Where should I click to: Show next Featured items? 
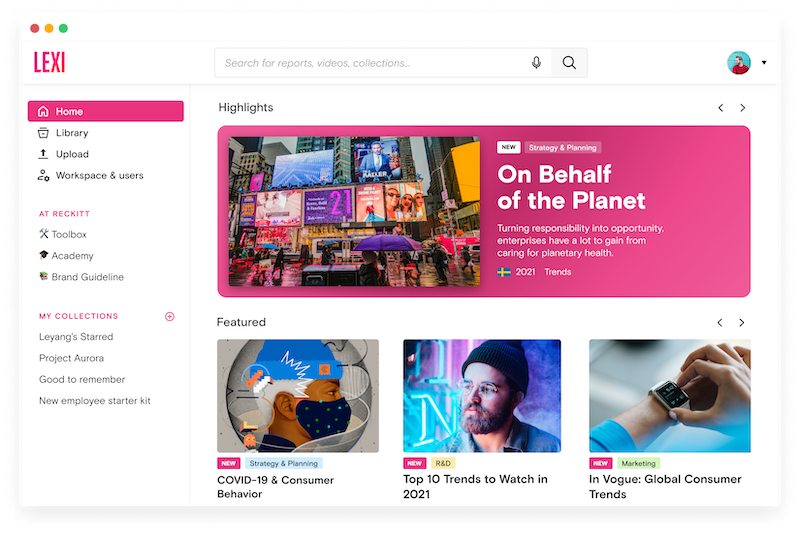coord(741,322)
